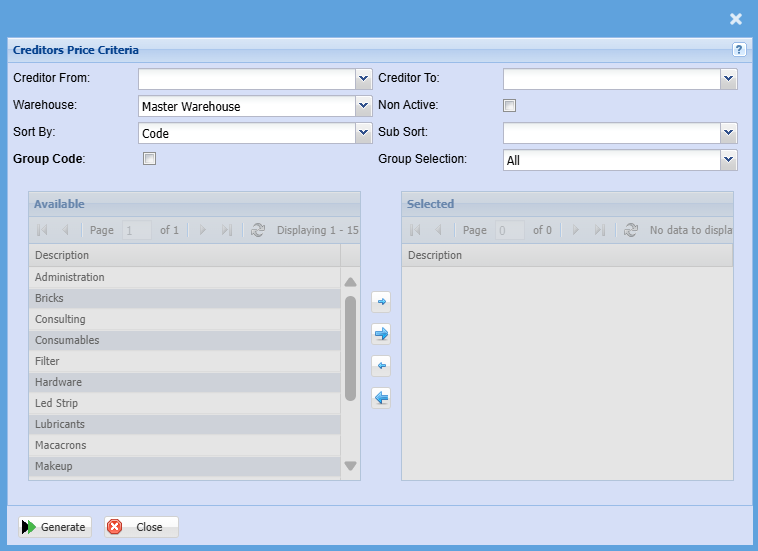
Task: Tick the Non Active checkbox
Action: click(510, 106)
